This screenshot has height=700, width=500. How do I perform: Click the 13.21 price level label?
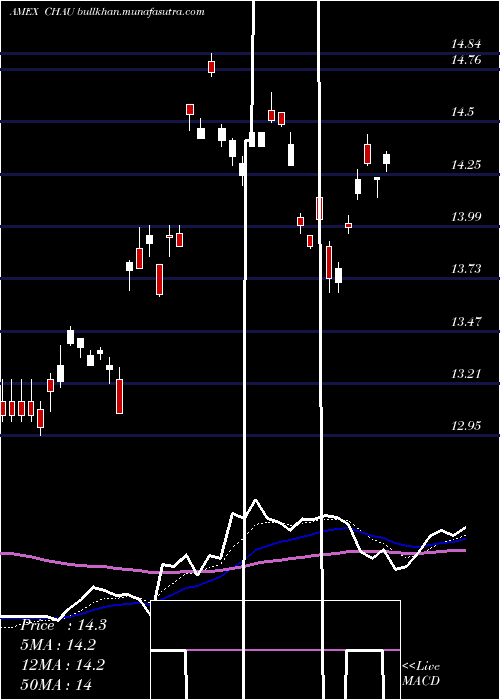[466, 374]
